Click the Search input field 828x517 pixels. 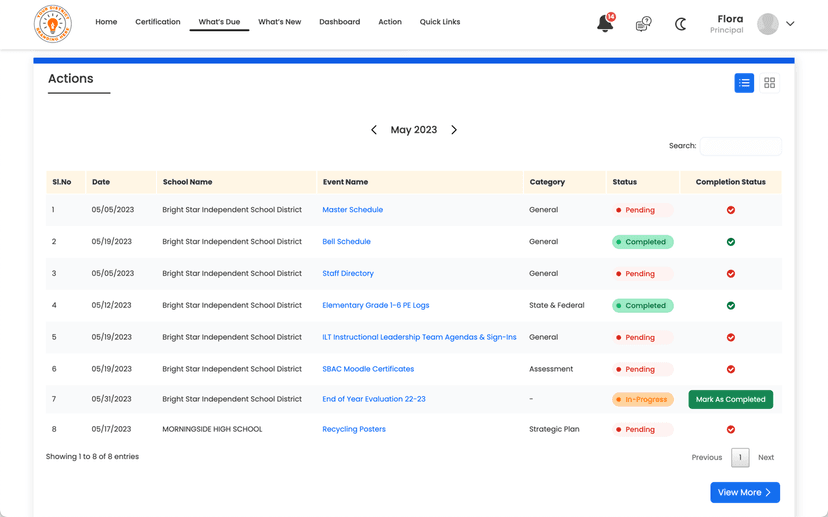pos(740,146)
